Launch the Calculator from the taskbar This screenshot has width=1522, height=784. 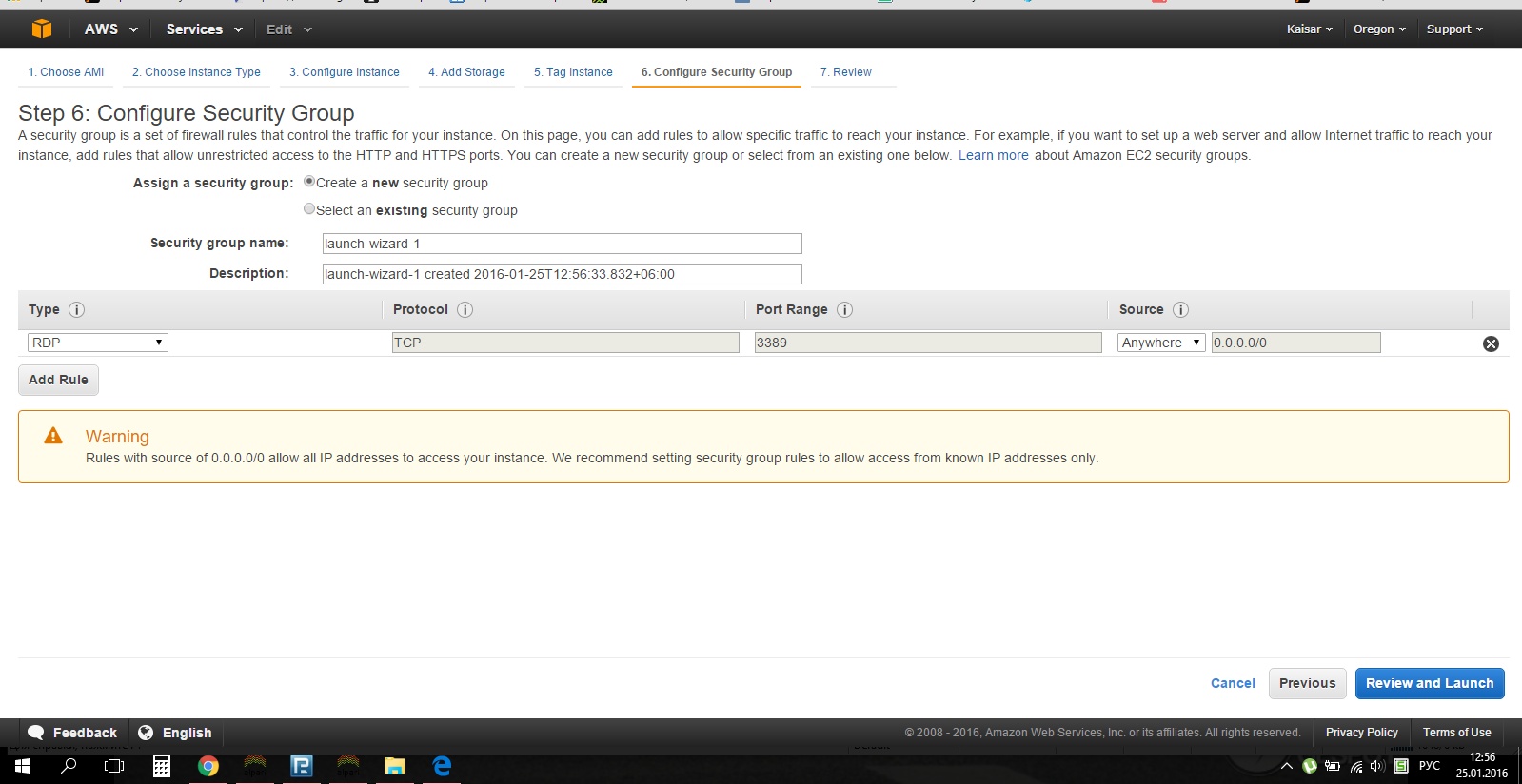coord(162,766)
